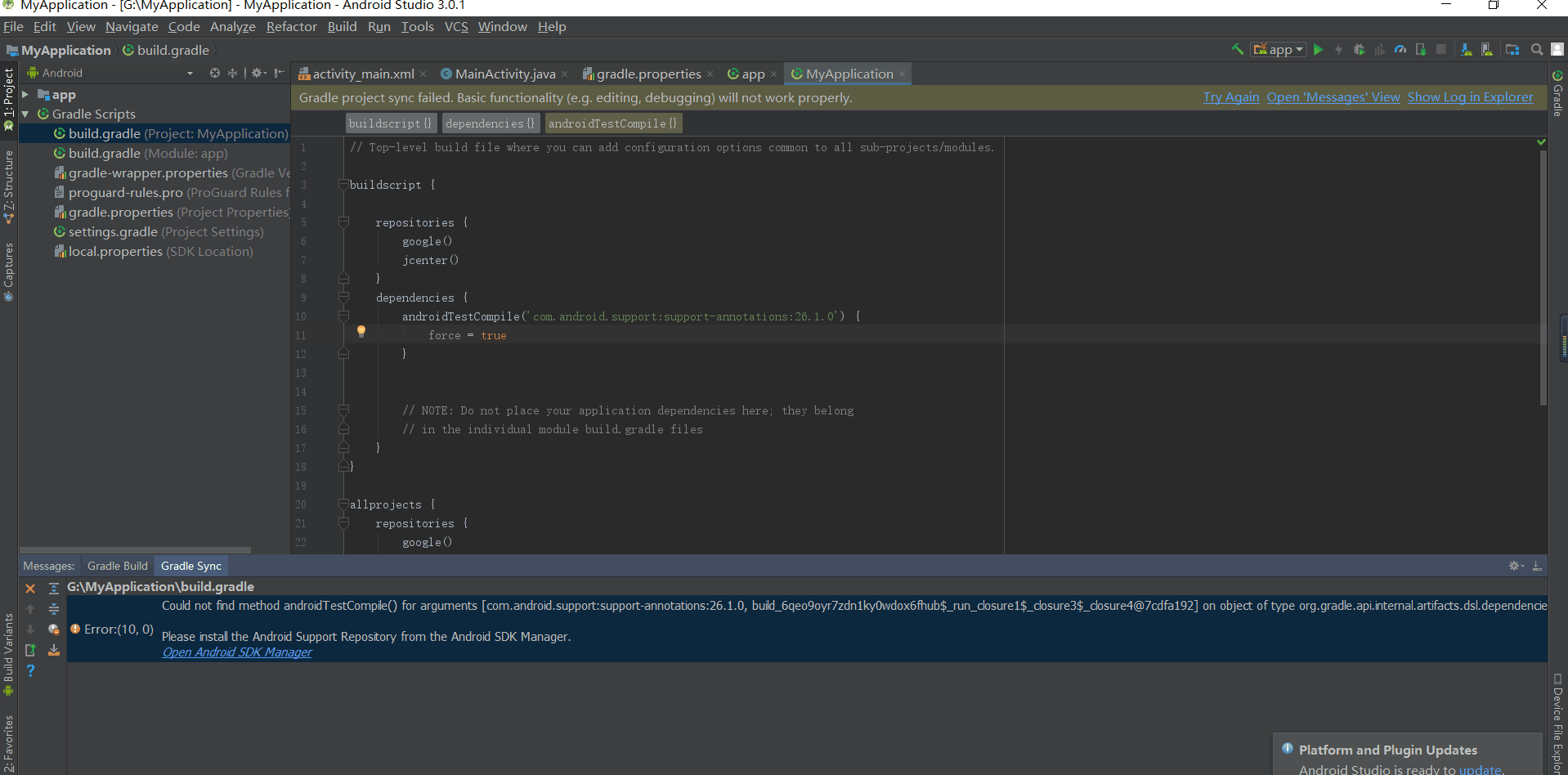The image size is (1568, 775).
Task: Open the Gradle side tool window
Action: (1558, 93)
